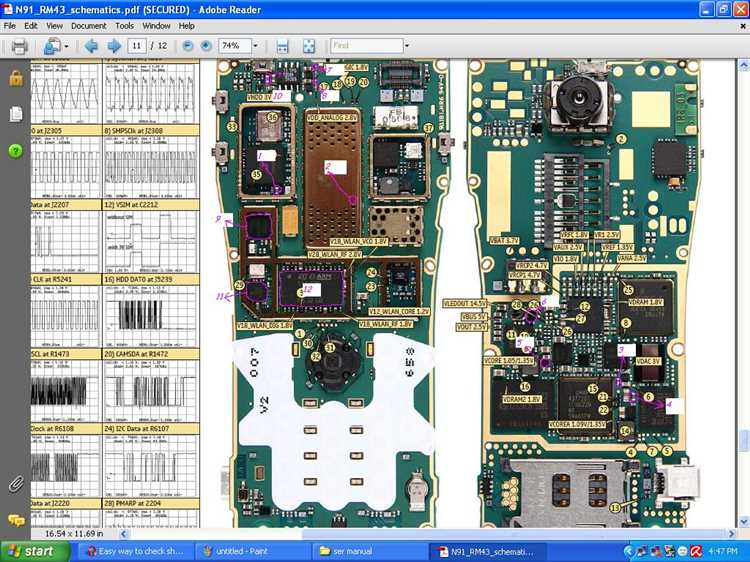Click the vertical scrollbar down arrow
Viewport: 750px width, 562px height.
coord(744,521)
